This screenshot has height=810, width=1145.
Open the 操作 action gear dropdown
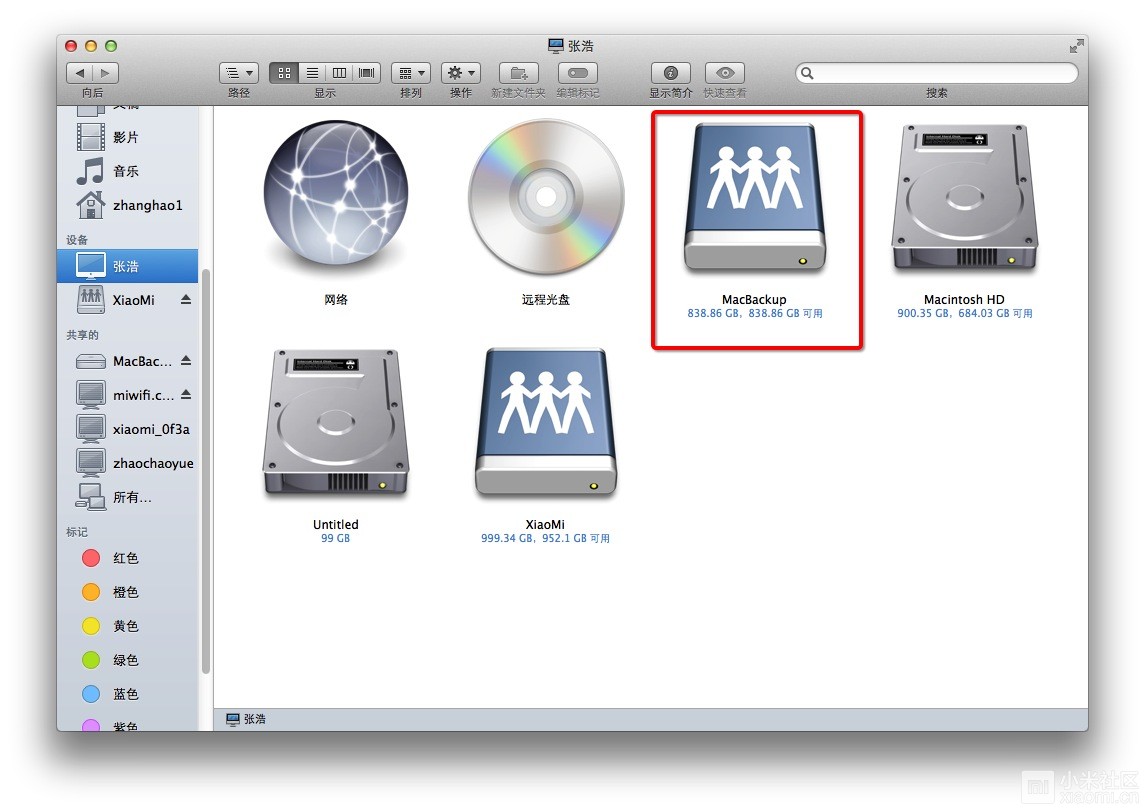pyautogui.click(x=461, y=73)
